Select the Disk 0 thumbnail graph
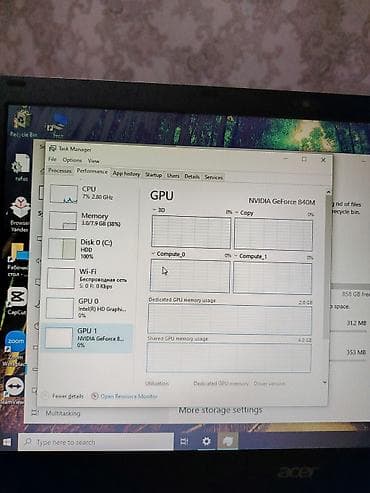The width and height of the screenshot is (370, 493). (62, 249)
